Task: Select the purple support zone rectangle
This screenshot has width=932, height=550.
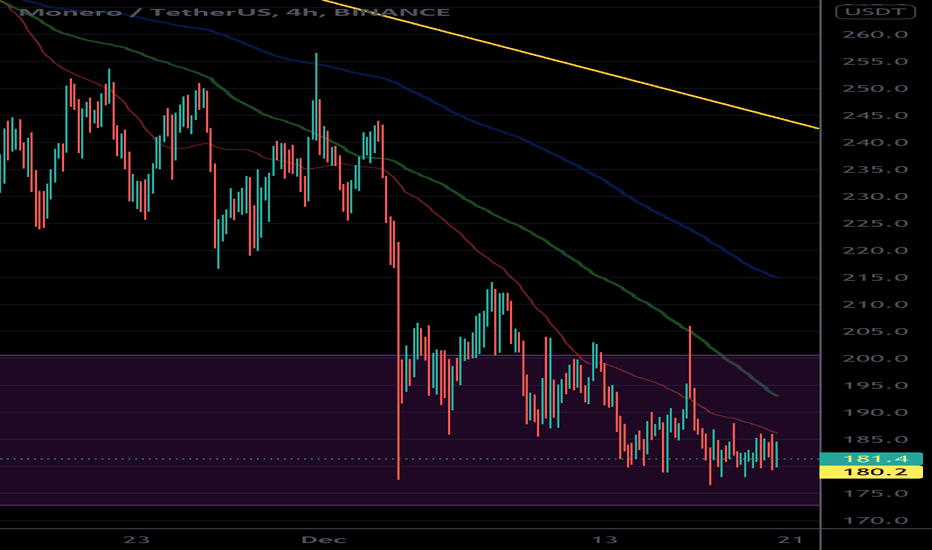Action: [x=410, y=430]
